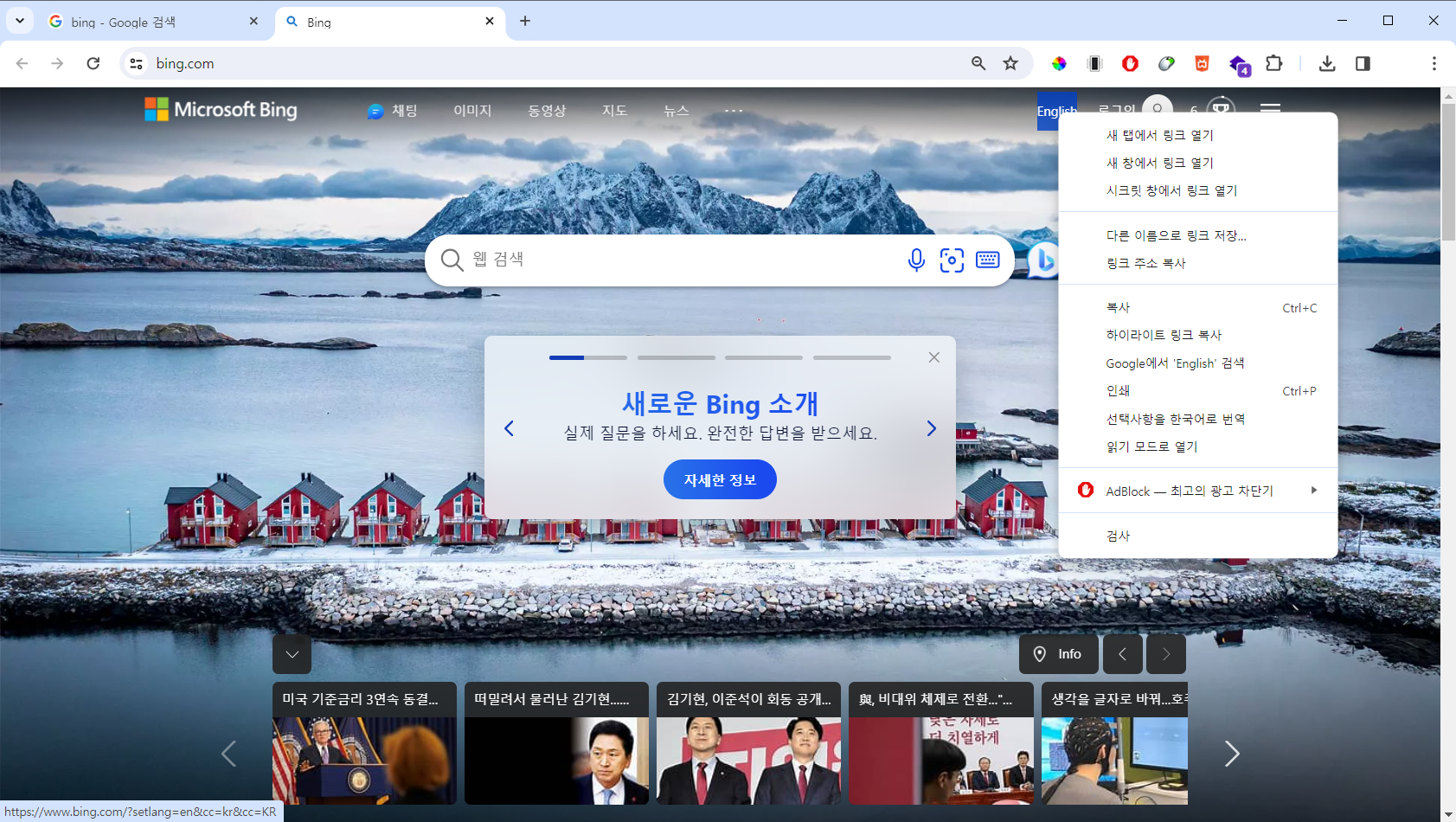Open '채팅' chat link in Bing nav
This screenshot has height=822, width=1456.
(x=393, y=111)
